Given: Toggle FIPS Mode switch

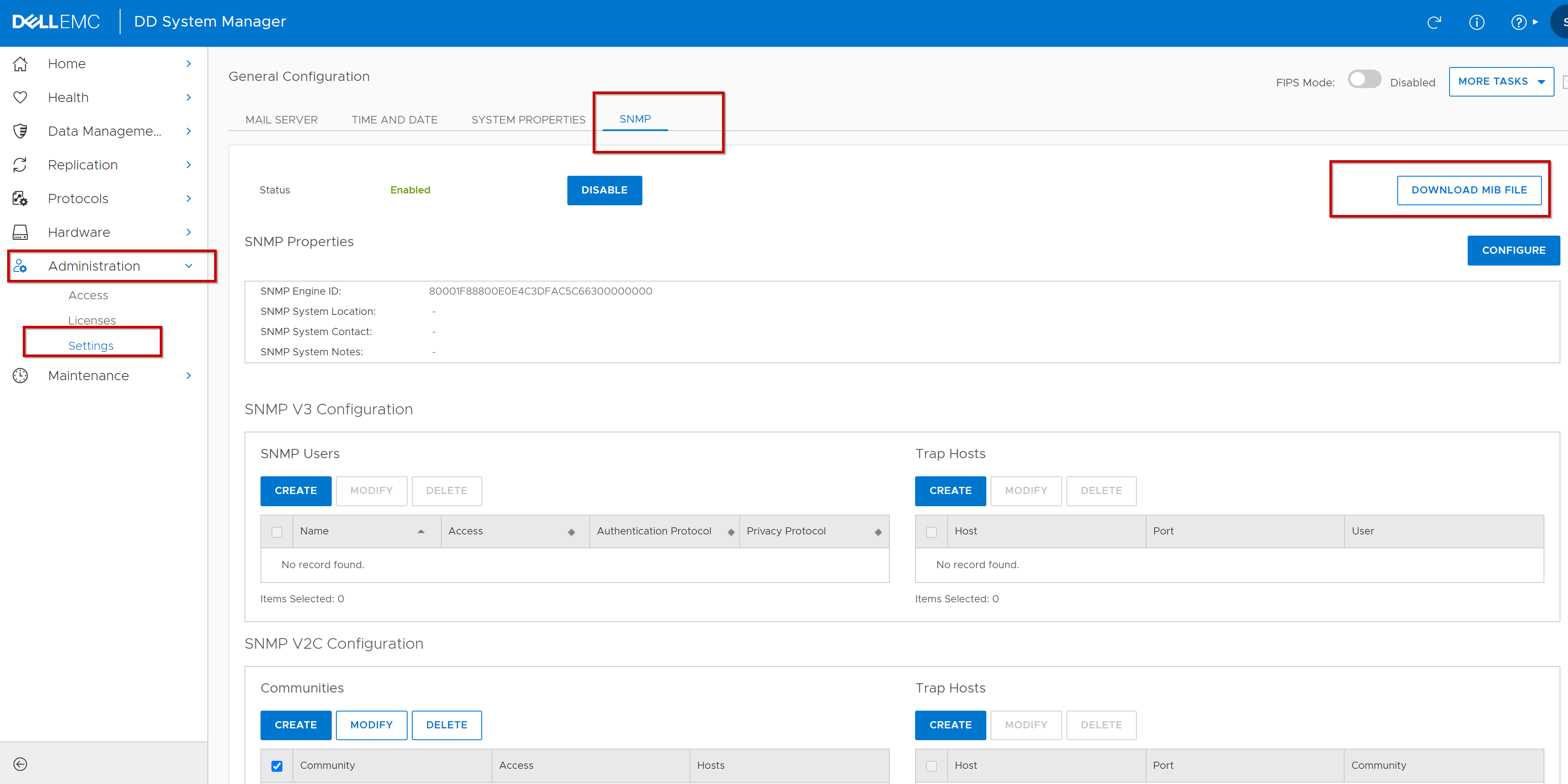Looking at the screenshot, I should (x=1365, y=79).
